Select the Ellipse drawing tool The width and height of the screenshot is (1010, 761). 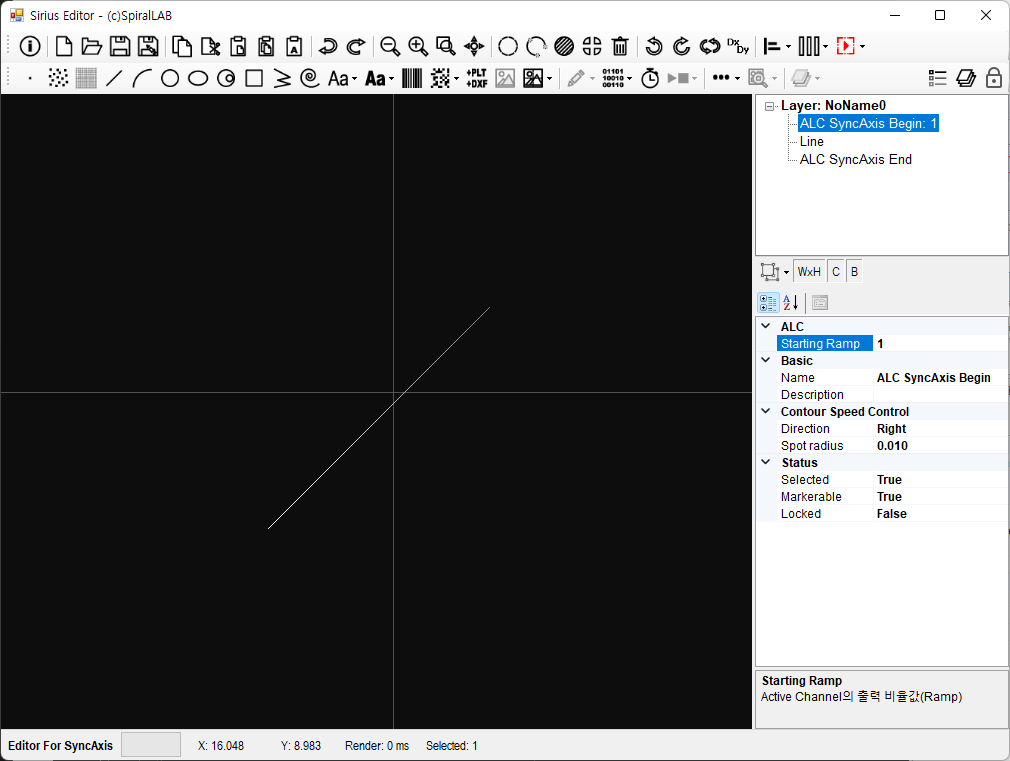(x=198, y=79)
